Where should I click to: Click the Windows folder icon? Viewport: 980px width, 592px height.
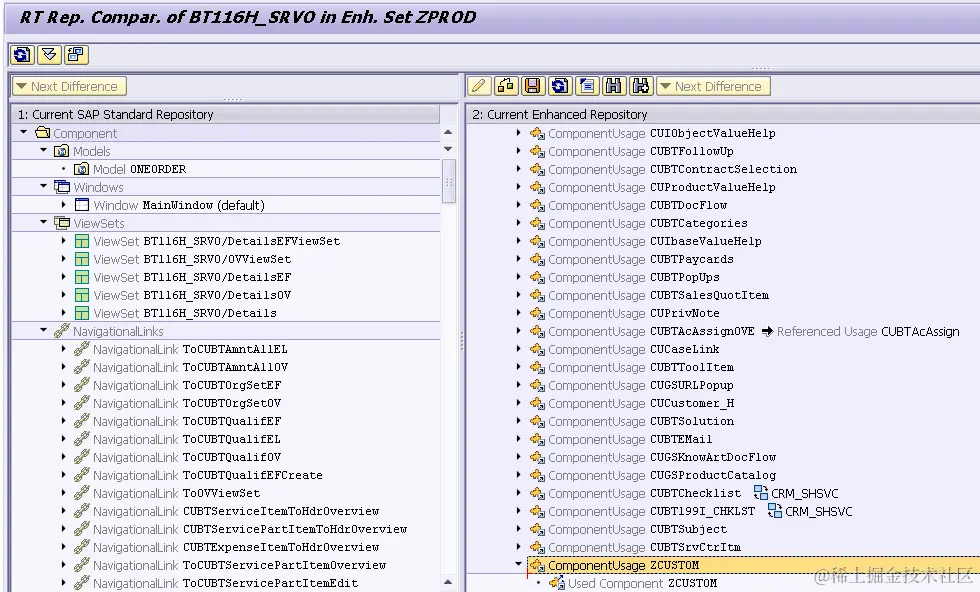pos(62,187)
